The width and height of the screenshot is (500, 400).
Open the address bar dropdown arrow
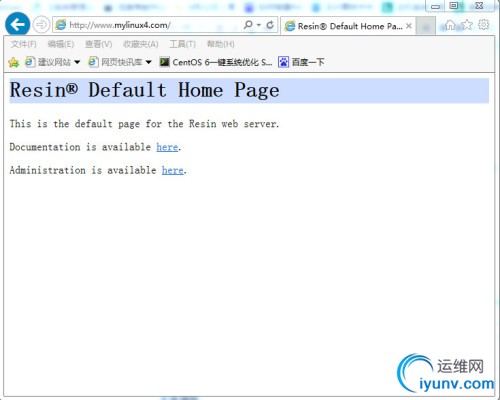pyautogui.click(x=259, y=25)
